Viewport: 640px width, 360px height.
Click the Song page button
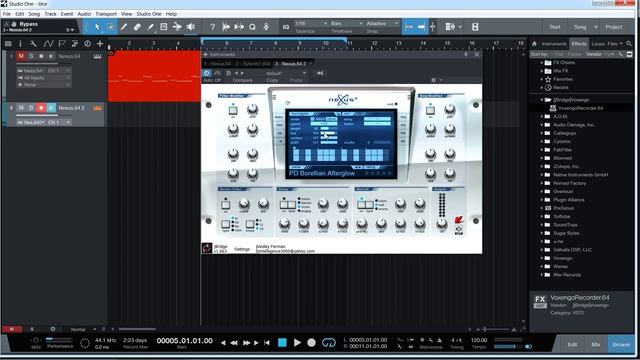[580, 27]
